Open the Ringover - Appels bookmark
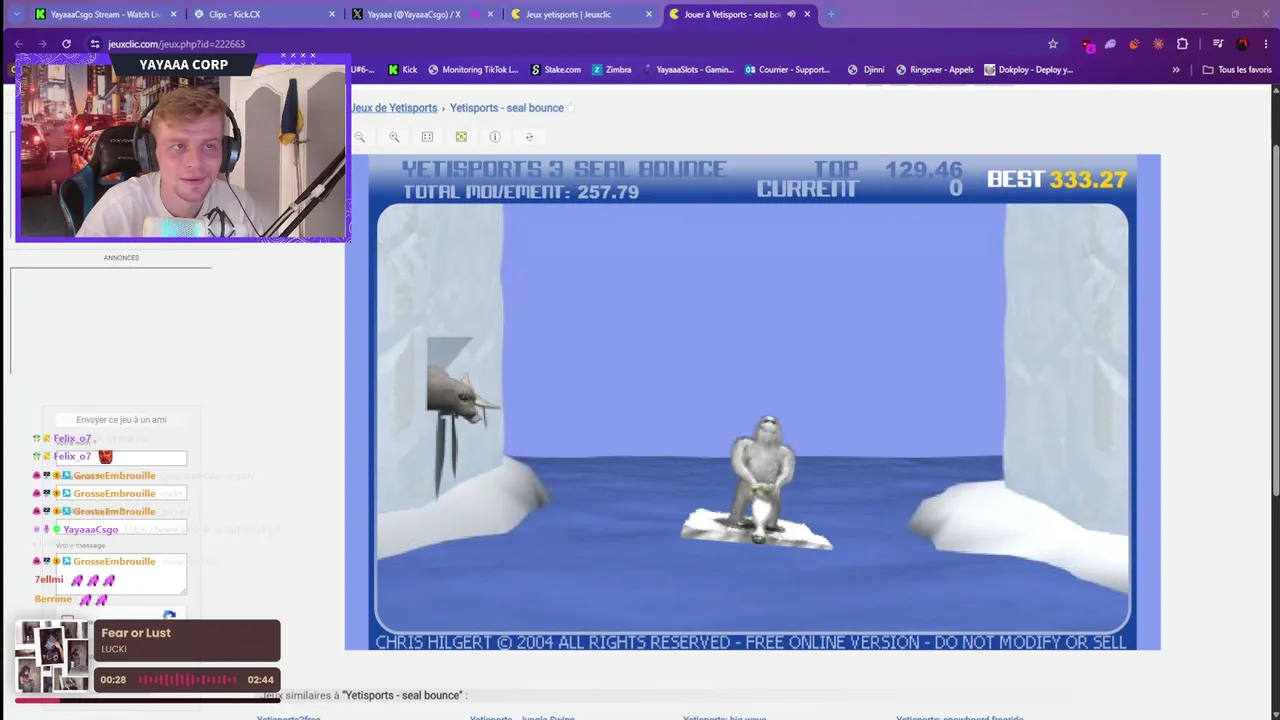The height and width of the screenshot is (720, 1280). point(935,70)
